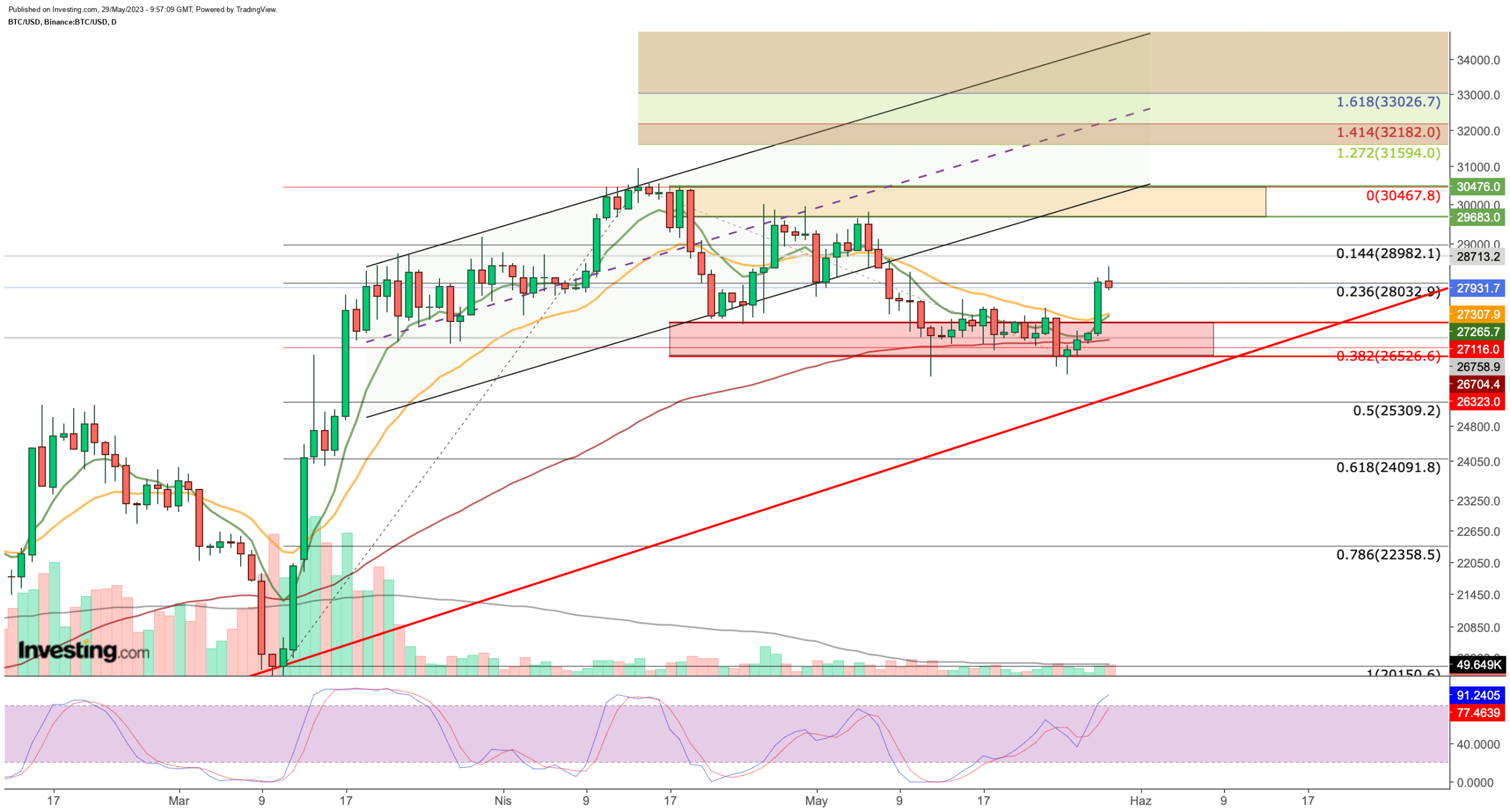
Task: Click the 24050.0 price axis label
Action: point(1478,462)
